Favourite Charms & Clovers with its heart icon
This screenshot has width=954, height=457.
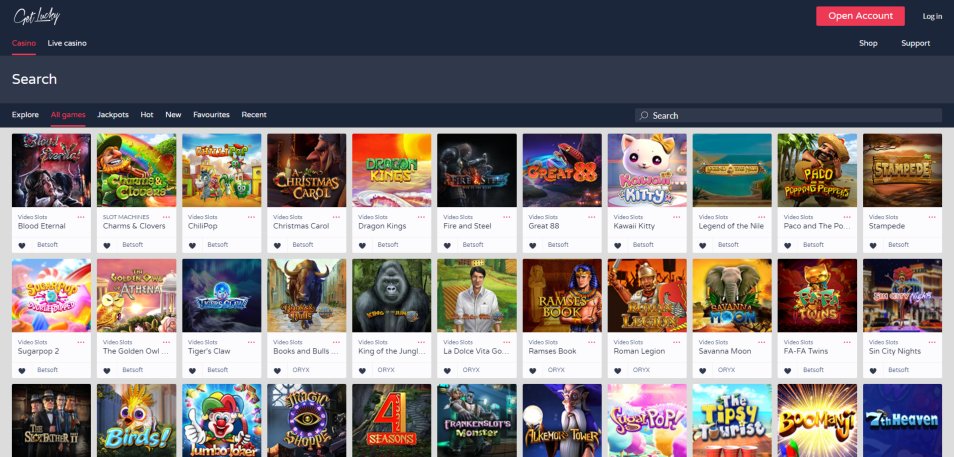coord(107,245)
